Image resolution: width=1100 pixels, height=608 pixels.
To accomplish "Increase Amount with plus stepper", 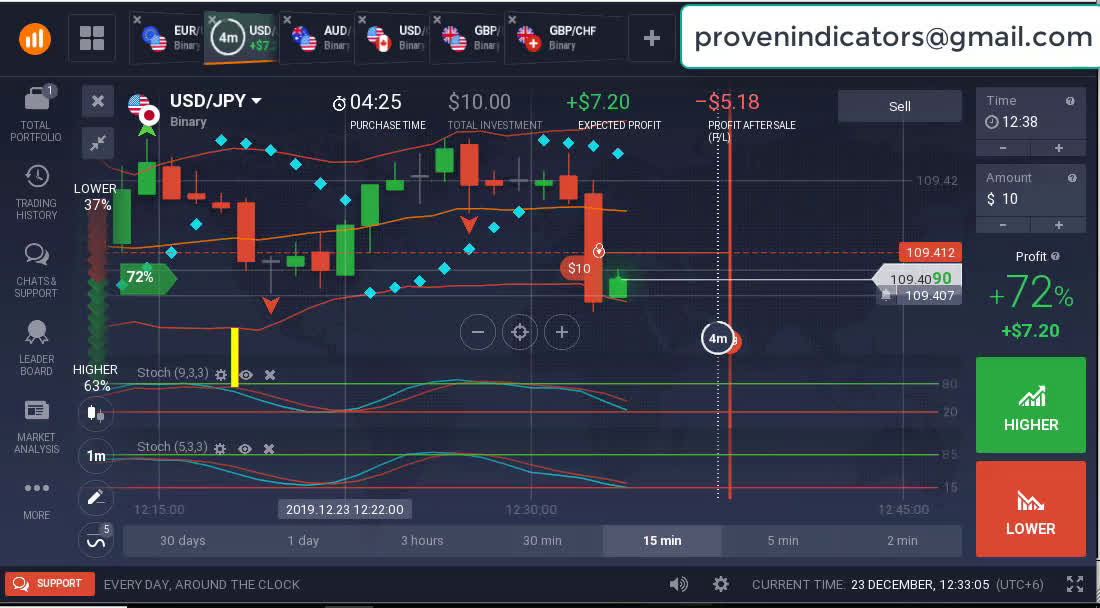I will pyautogui.click(x=1059, y=225).
